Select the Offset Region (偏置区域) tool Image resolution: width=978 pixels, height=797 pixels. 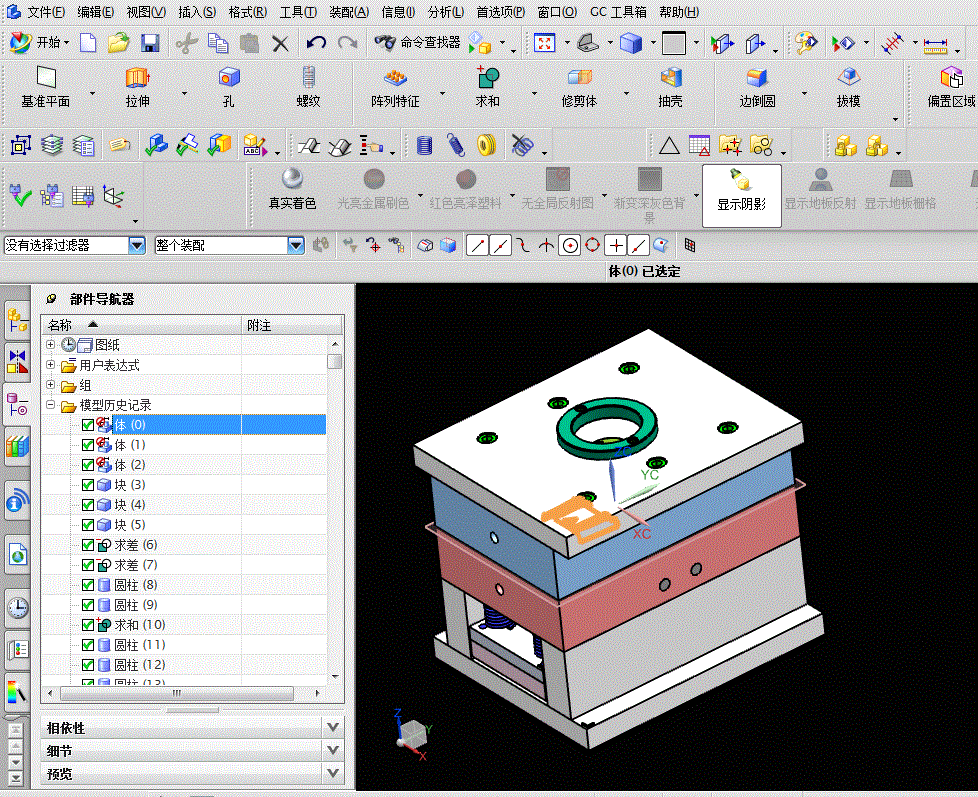[951, 87]
